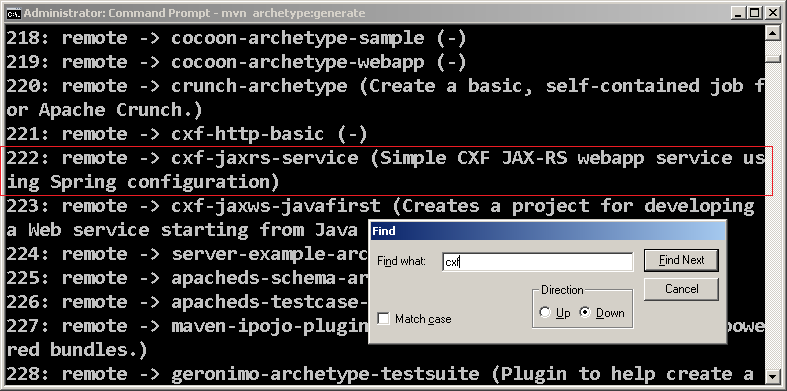787x391 pixels.
Task: Click the 'red bundles.)' text line
Action: pos(77,350)
